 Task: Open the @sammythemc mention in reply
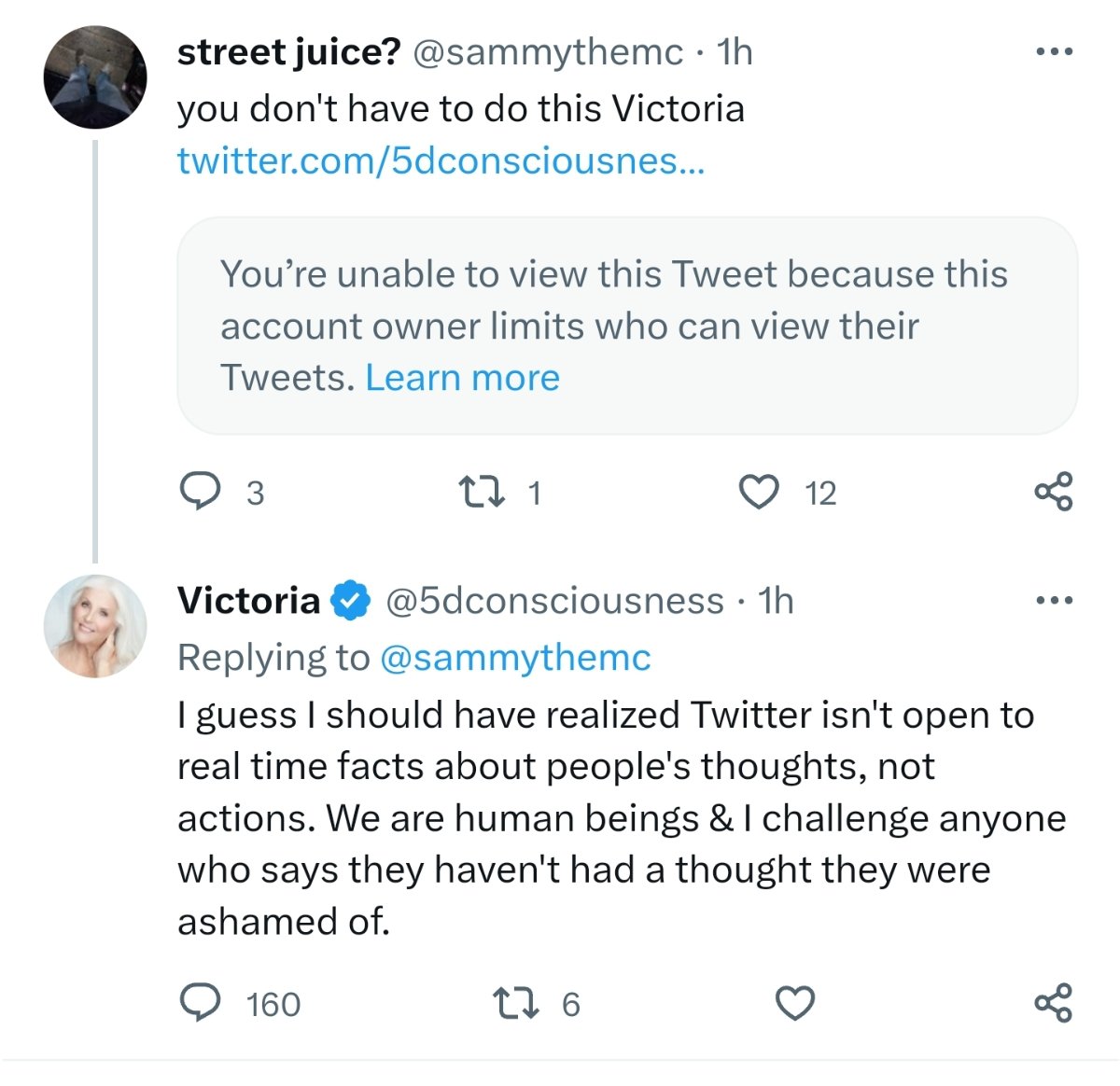coord(515,658)
